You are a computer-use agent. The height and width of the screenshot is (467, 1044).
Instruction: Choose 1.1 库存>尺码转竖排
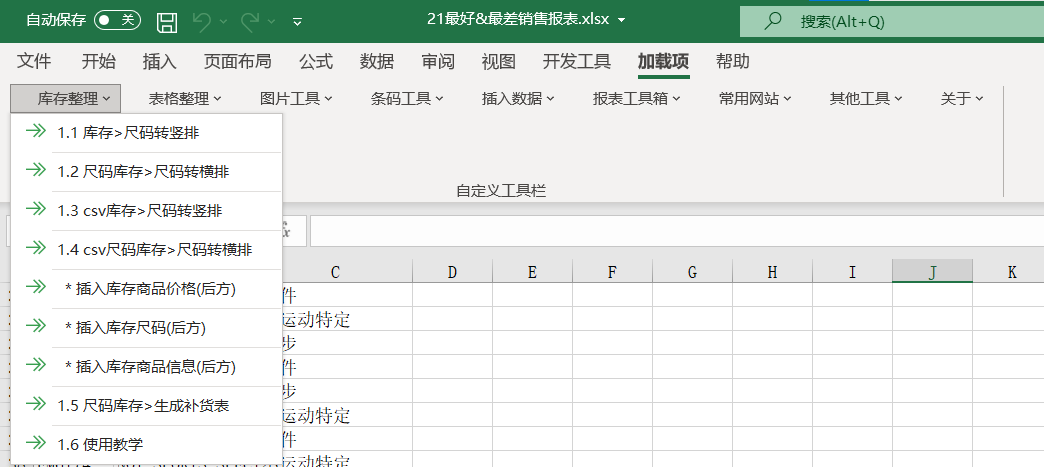pyautogui.click(x=146, y=133)
